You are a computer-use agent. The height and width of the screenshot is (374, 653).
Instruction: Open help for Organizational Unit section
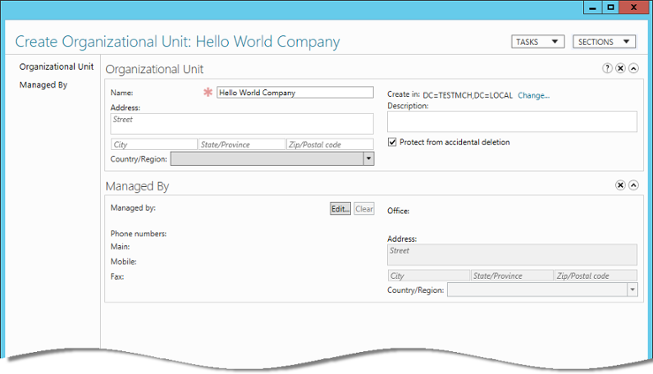pos(607,68)
